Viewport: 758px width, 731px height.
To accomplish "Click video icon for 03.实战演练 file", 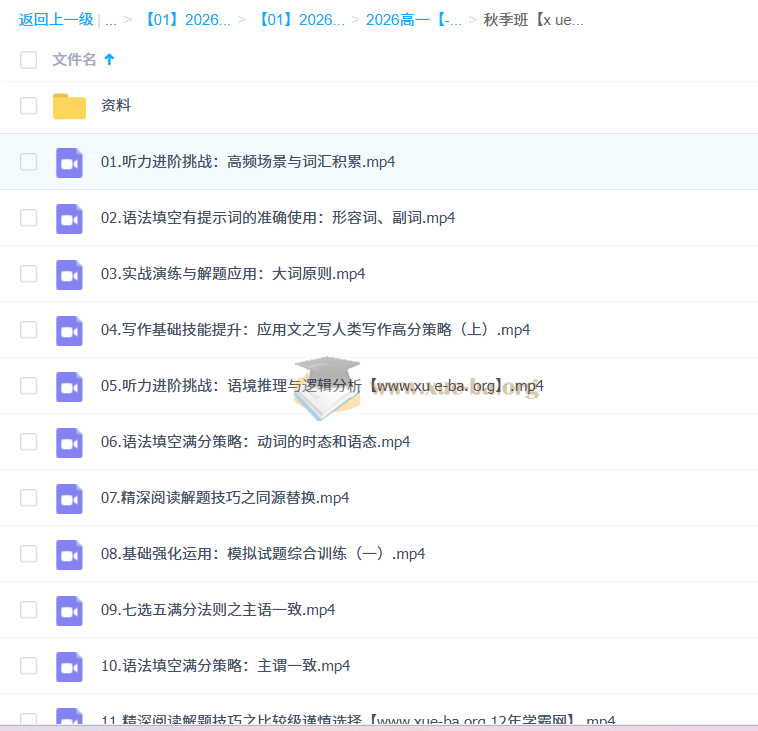I will (69, 274).
